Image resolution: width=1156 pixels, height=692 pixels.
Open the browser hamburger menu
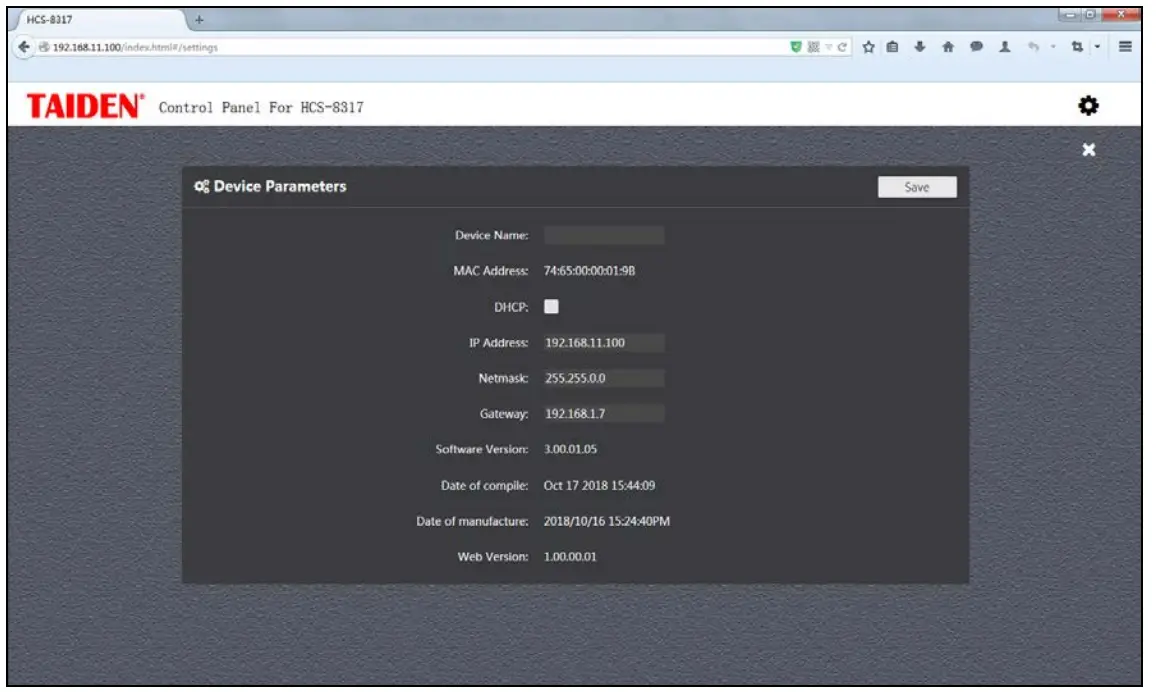1125,46
